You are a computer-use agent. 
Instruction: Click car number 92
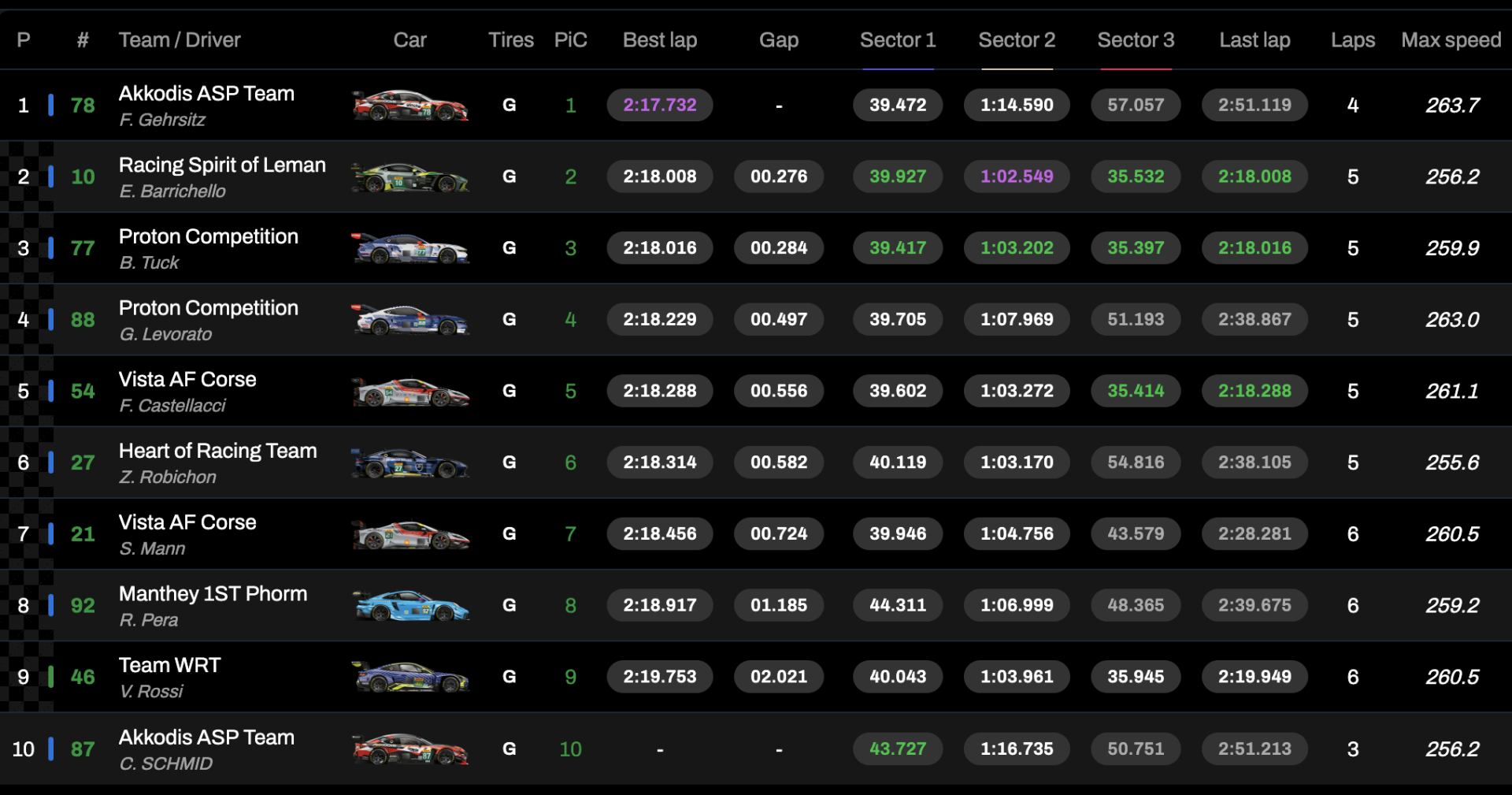coord(83,606)
